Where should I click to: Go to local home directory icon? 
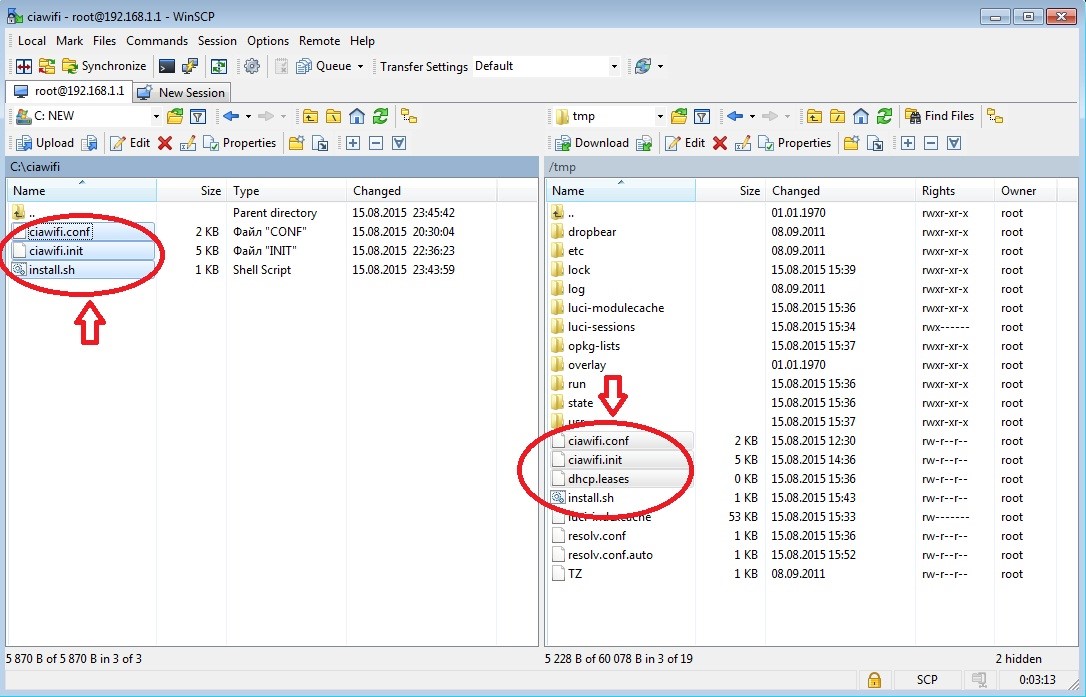357,116
